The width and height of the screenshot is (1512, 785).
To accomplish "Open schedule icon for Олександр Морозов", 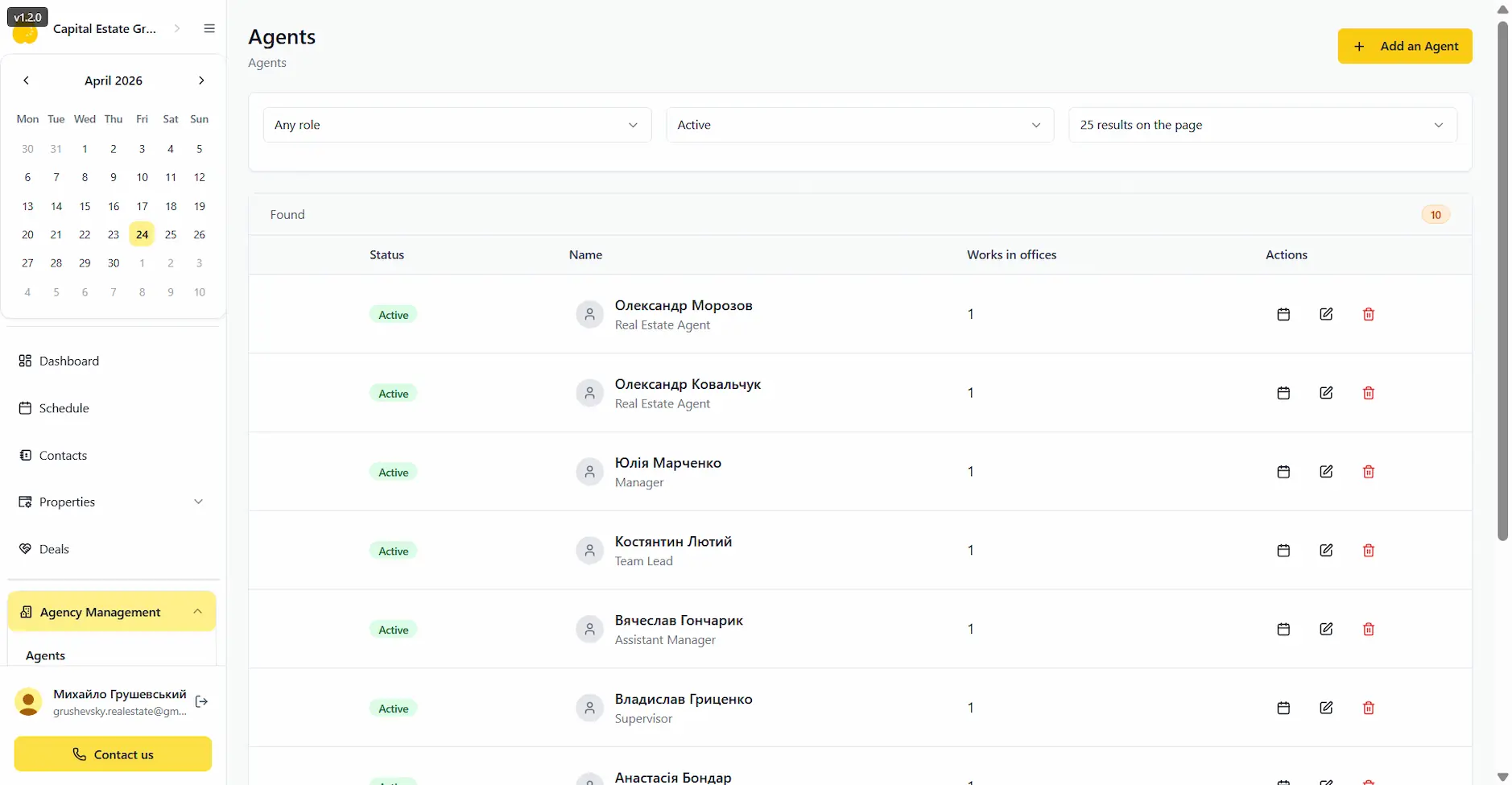I will pyautogui.click(x=1283, y=314).
